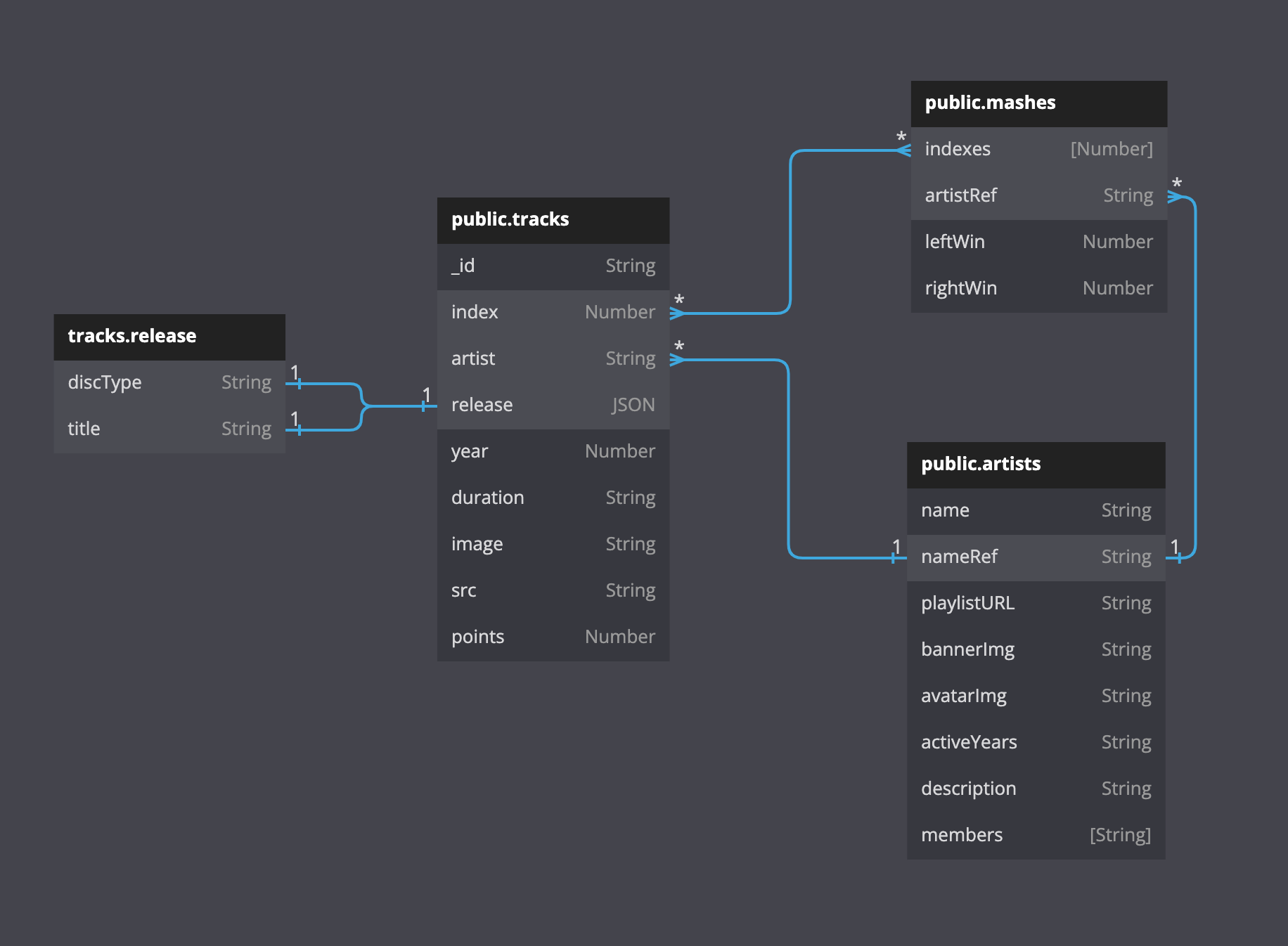Click the nameRef field in public.artists

tap(1036, 557)
